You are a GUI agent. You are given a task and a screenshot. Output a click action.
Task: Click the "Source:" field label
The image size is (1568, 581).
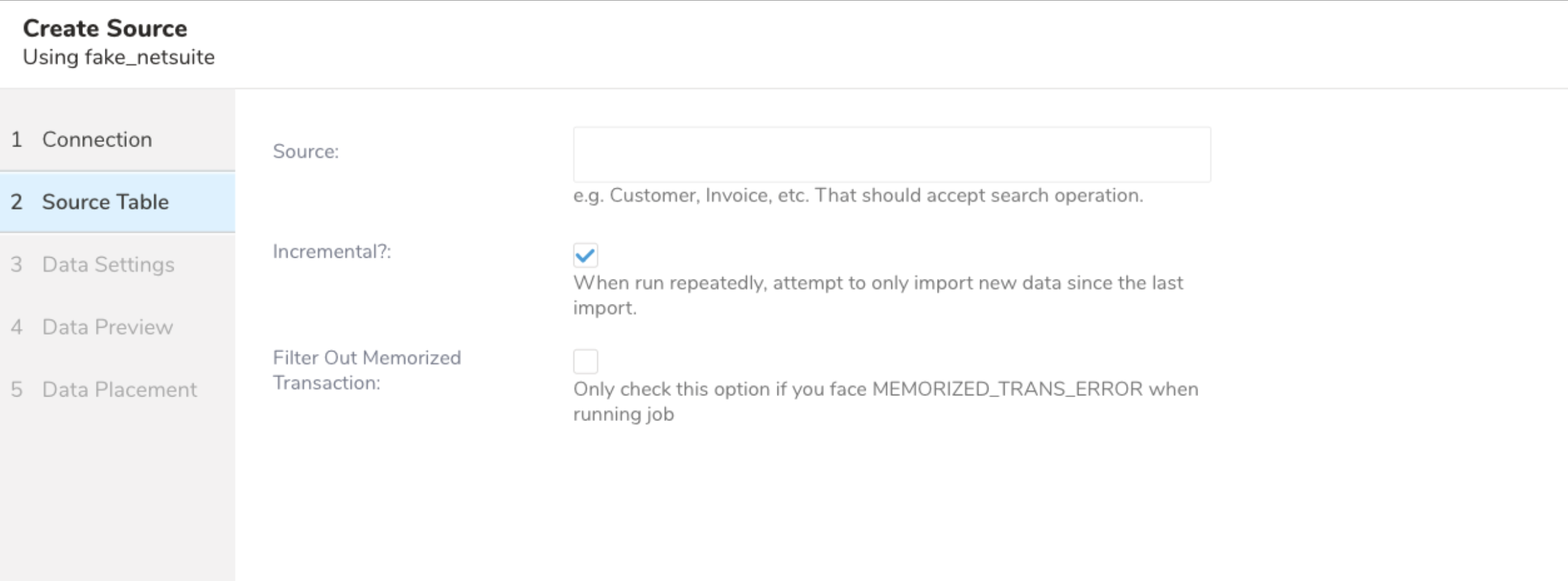pyautogui.click(x=305, y=152)
